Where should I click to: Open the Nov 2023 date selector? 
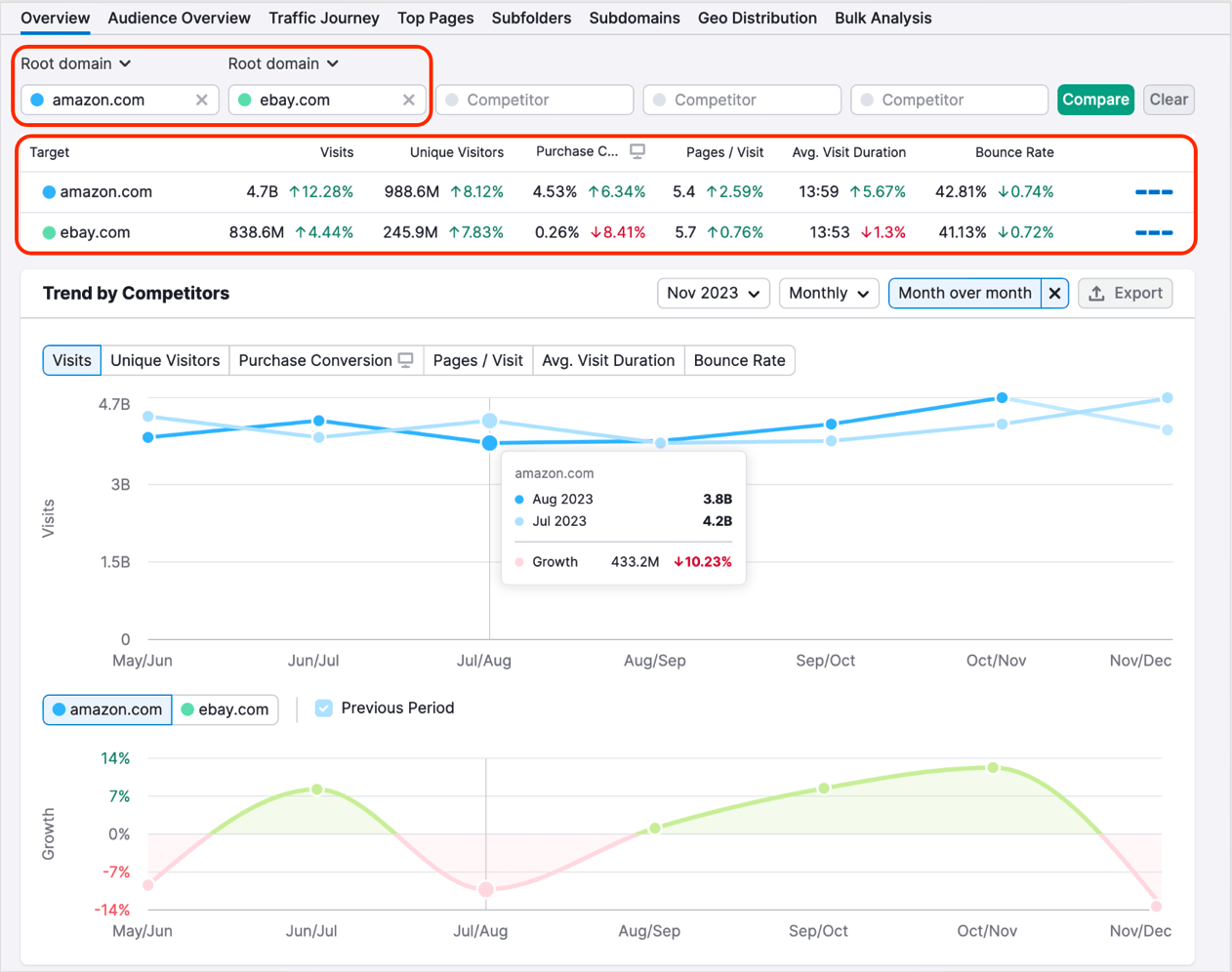[x=714, y=293]
